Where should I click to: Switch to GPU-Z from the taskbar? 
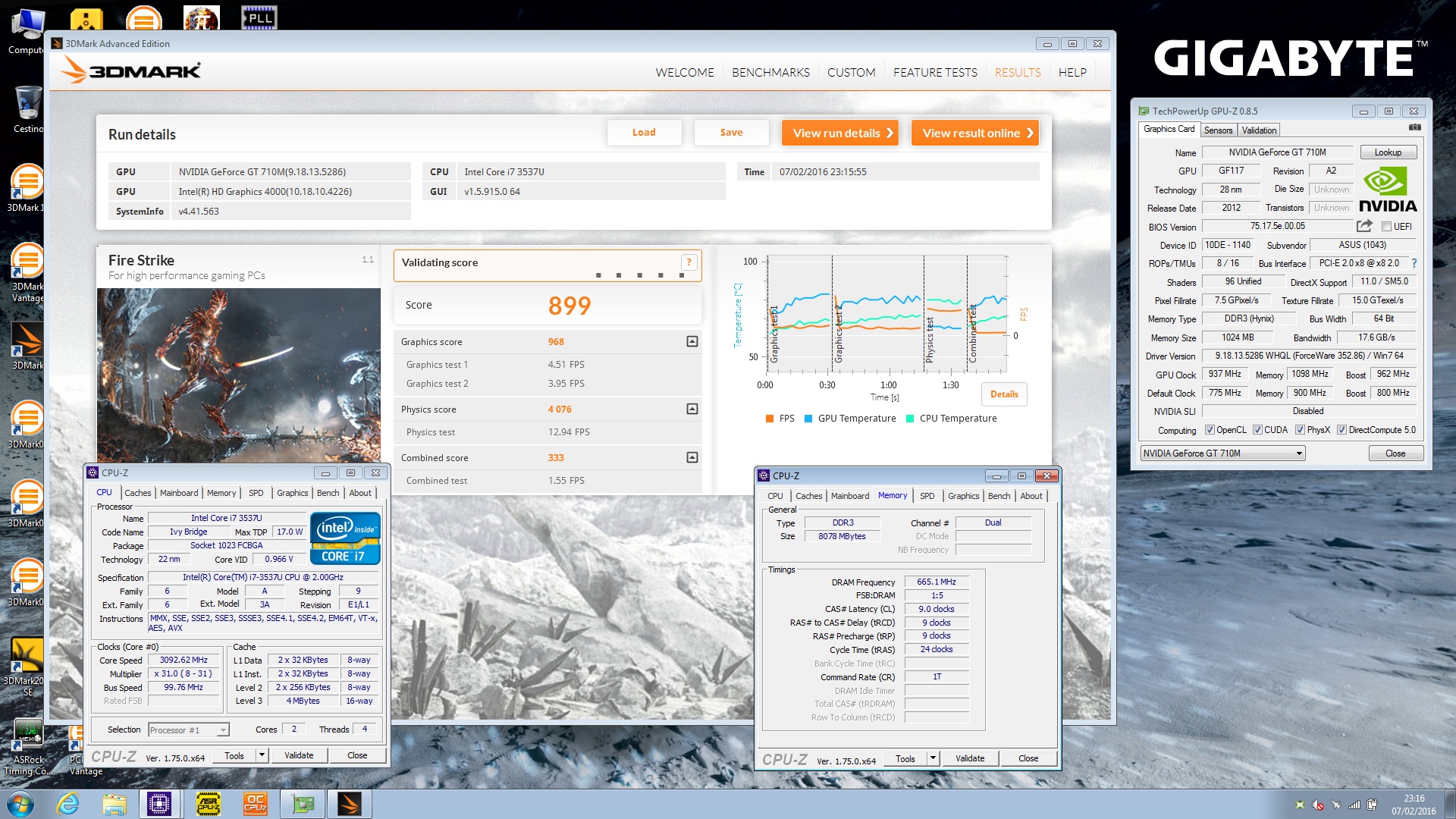(302, 804)
